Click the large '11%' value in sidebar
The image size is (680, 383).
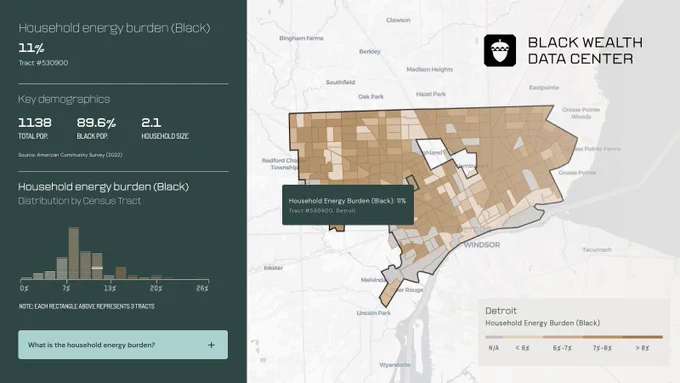tap(31, 48)
